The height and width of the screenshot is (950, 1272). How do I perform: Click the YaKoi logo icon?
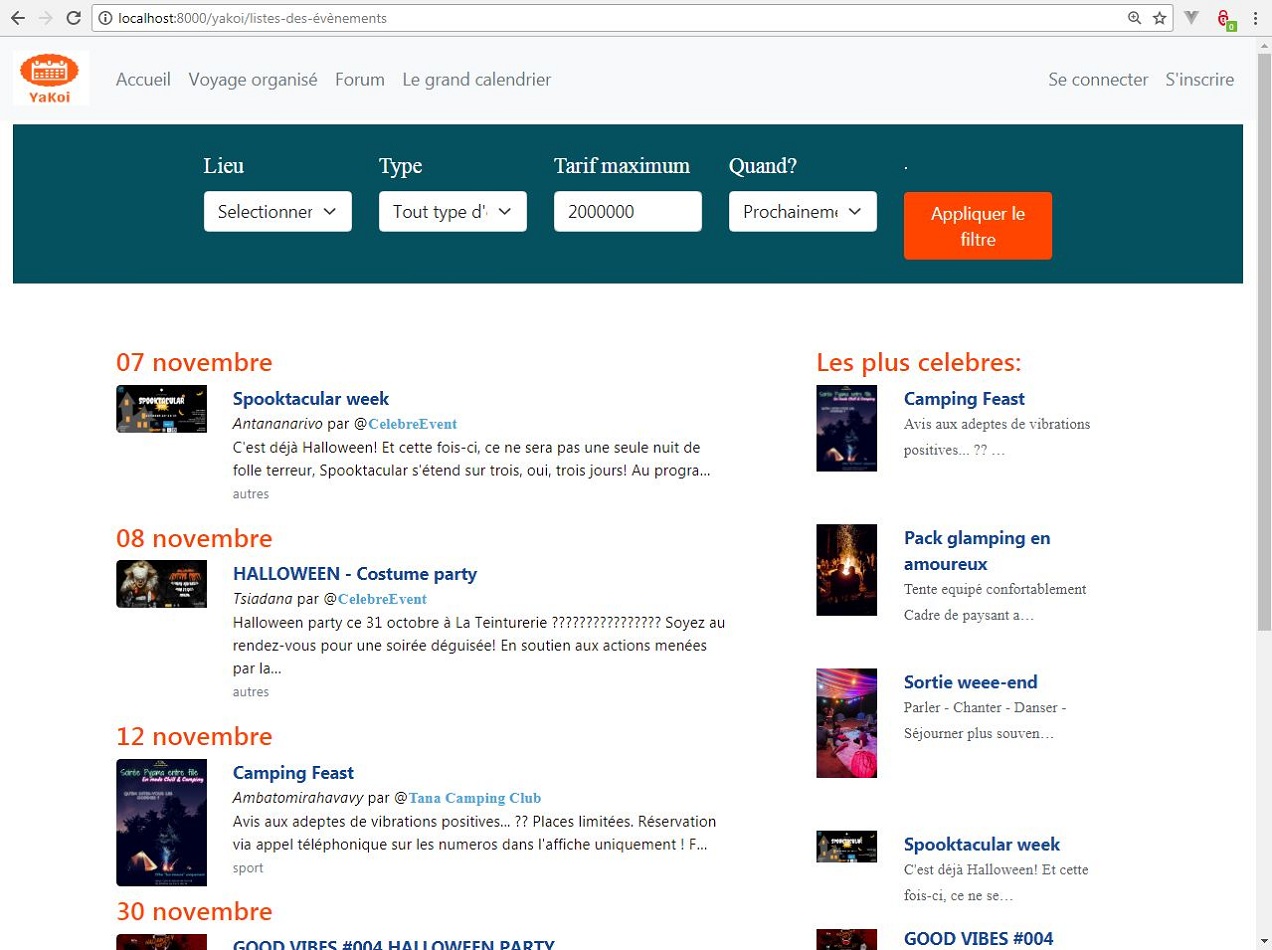(x=51, y=79)
